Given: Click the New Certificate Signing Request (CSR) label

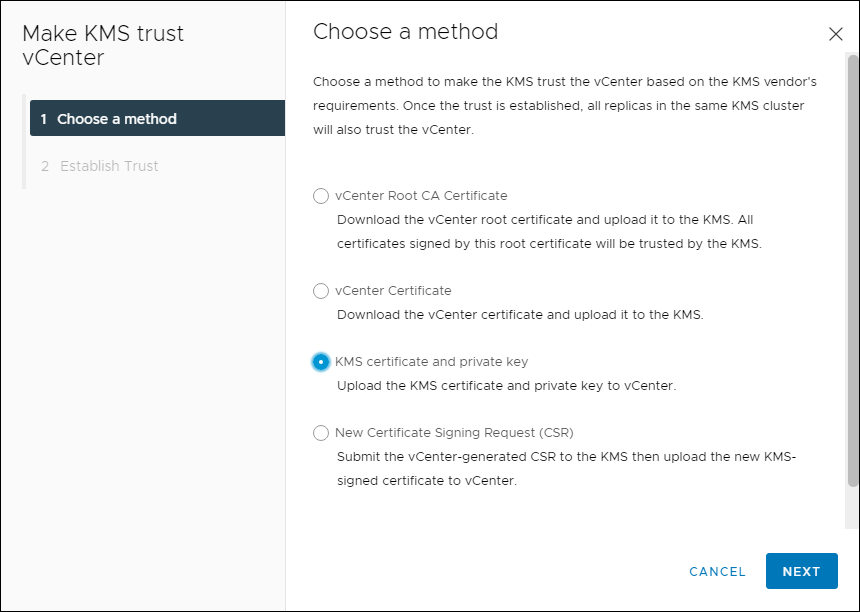Looking at the screenshot, I should pos(454,433).
